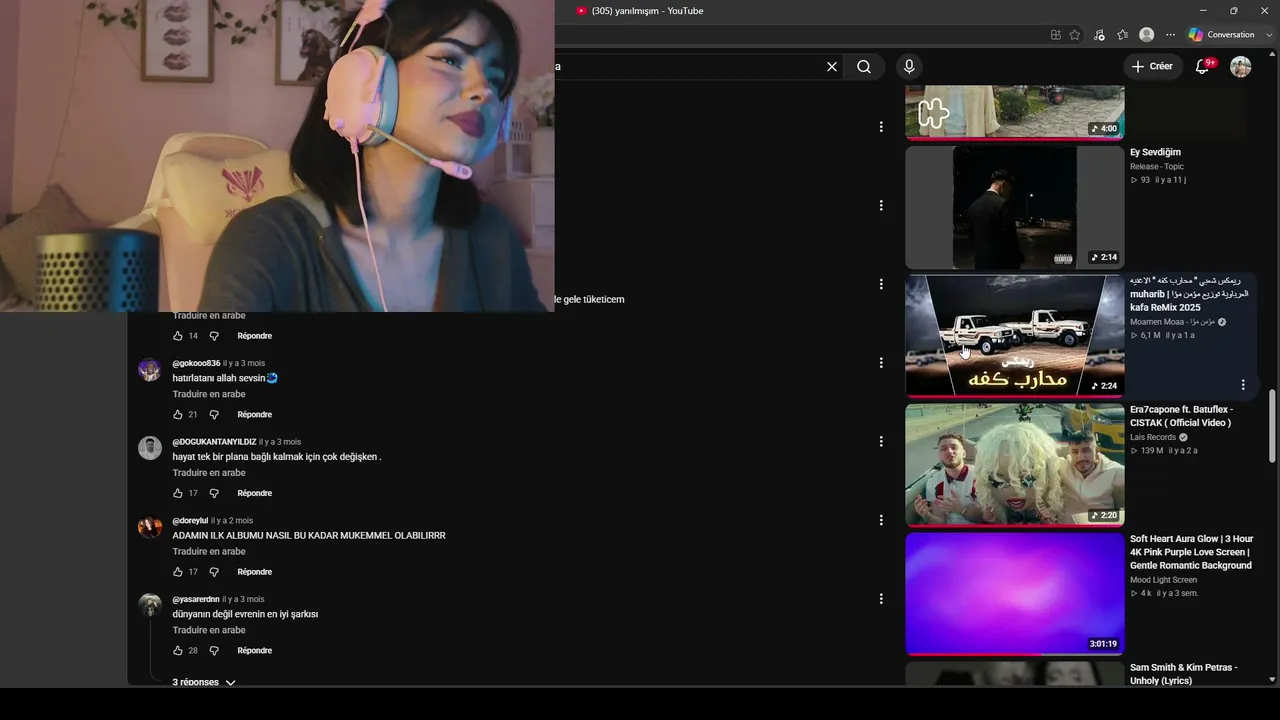Image resolution: width=1280 pixels, height=720 pixels.
Task: Select the 'yanılmışım - YouTube' browser tab
Action: coord(640,11)
